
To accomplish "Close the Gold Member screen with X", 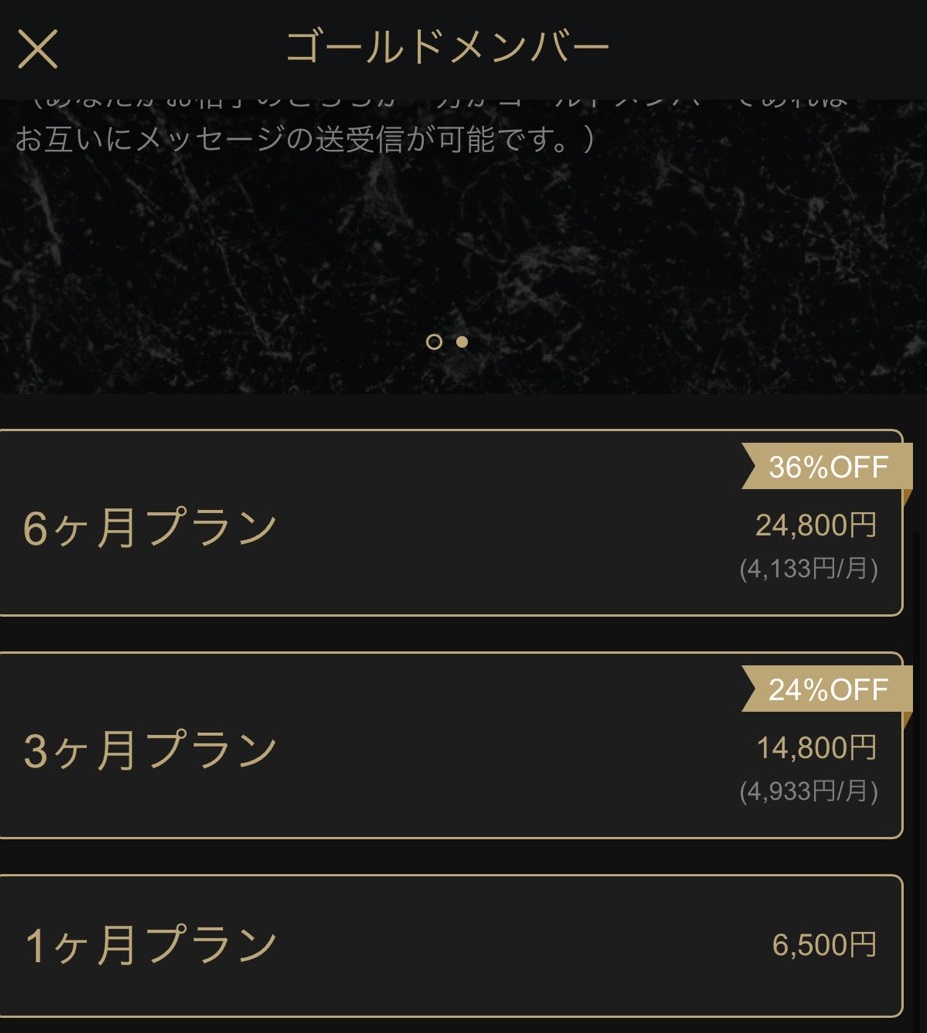I will pyautogui.click(x=38, y=49).
